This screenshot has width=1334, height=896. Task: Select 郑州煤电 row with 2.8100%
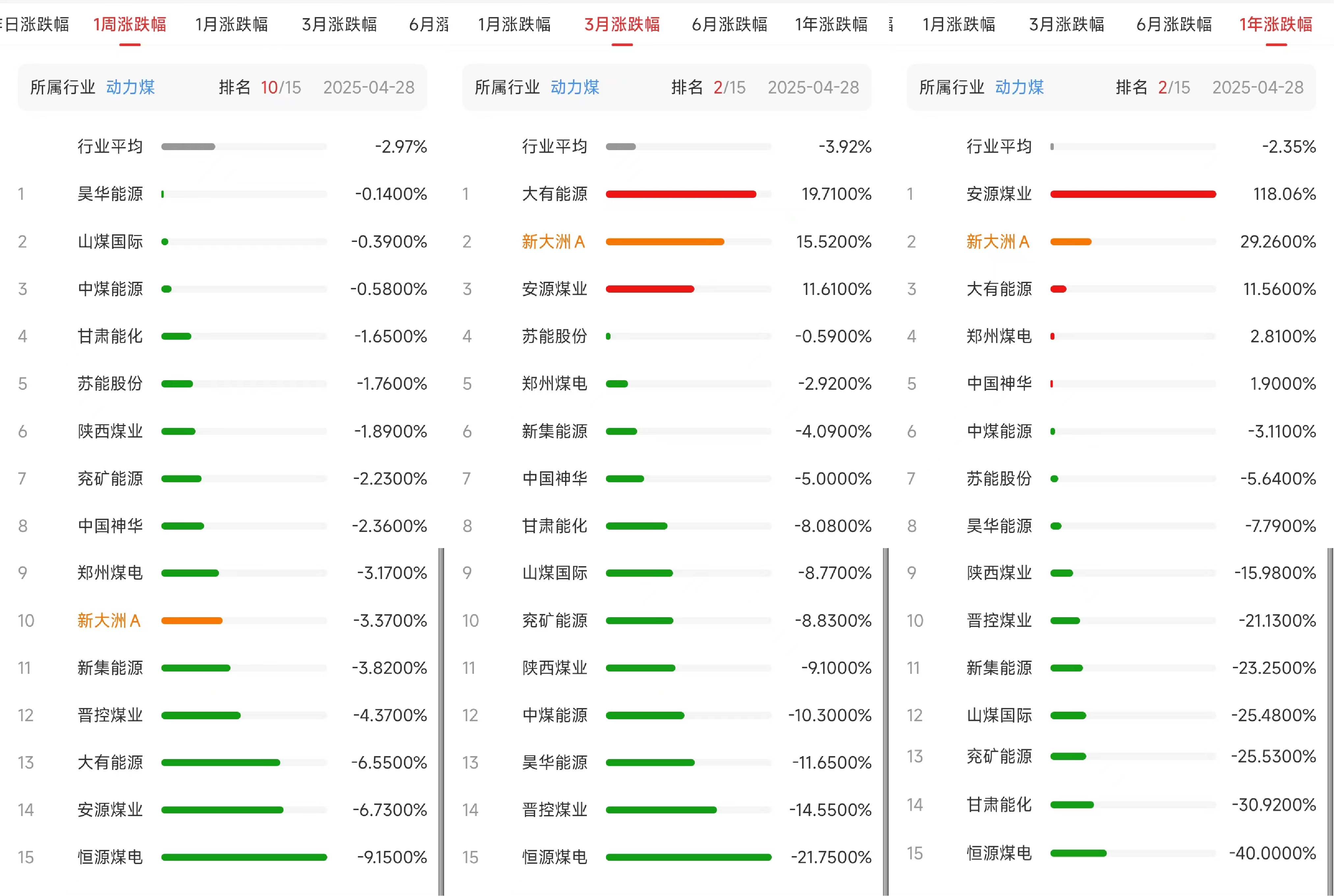(x=1112, y=336)
